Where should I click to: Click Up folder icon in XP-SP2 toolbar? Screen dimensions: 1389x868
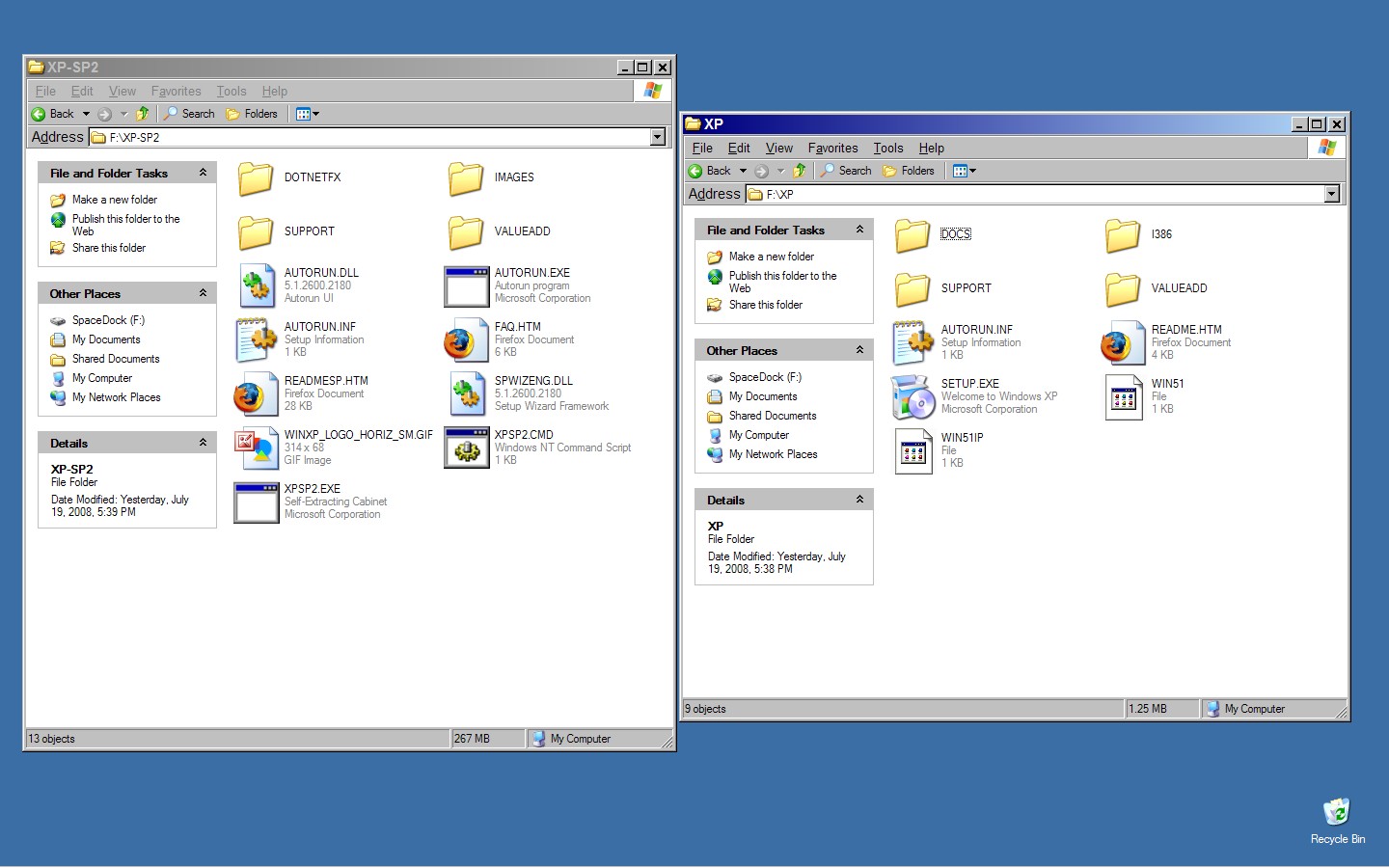pos(143,114)
